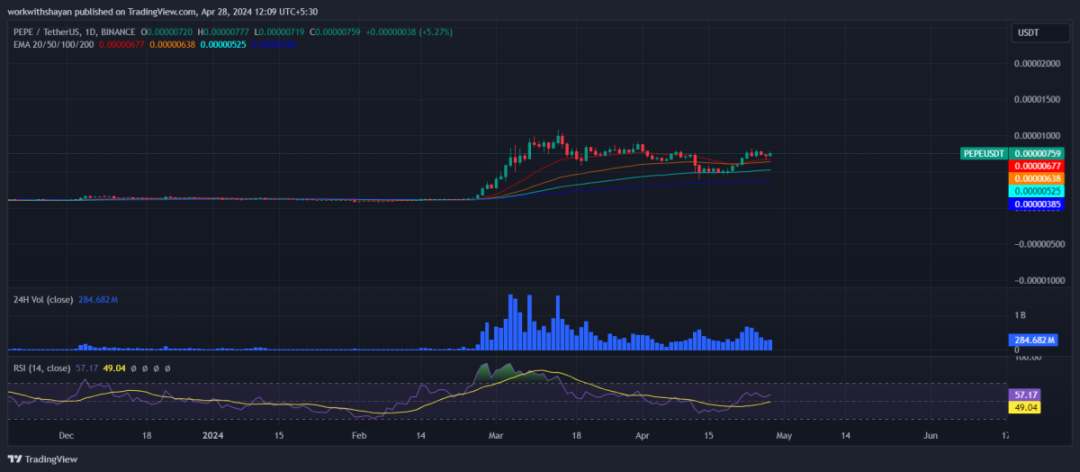The image size is (1080, 472).
Task: Click the Apr label on time axis
Action: point(644,436)
